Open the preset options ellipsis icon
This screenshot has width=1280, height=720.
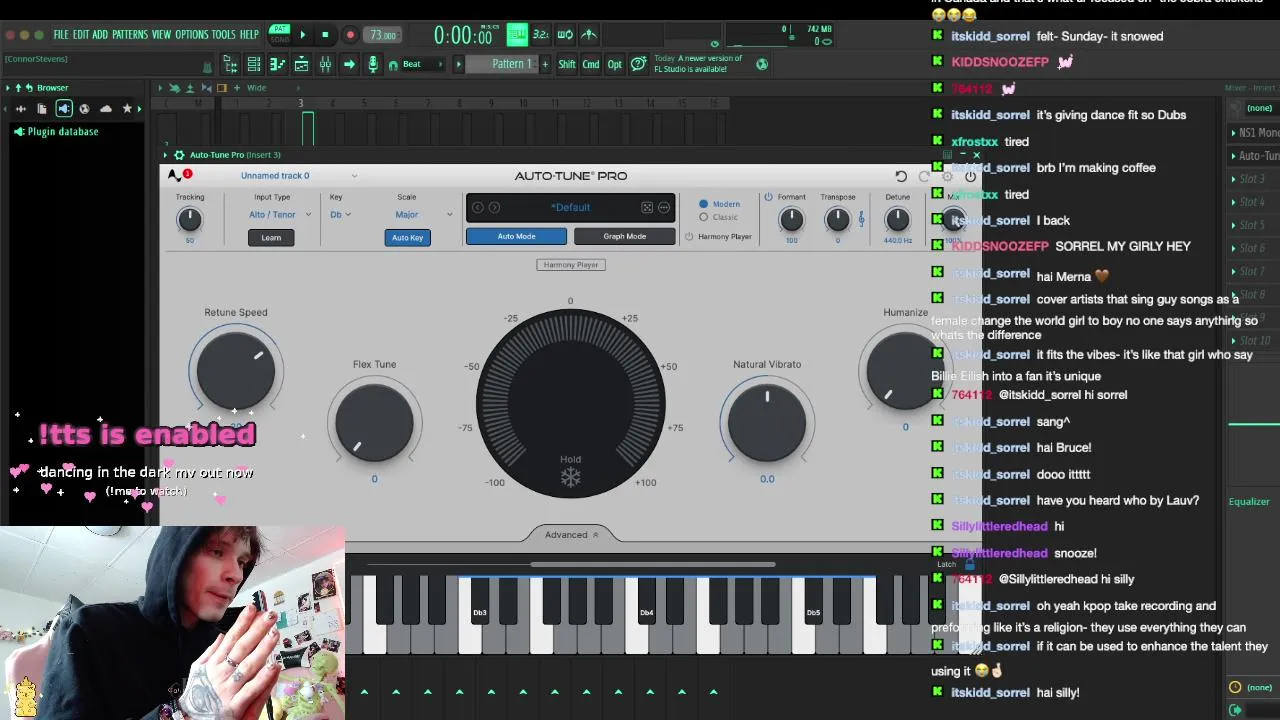point(663,207)
